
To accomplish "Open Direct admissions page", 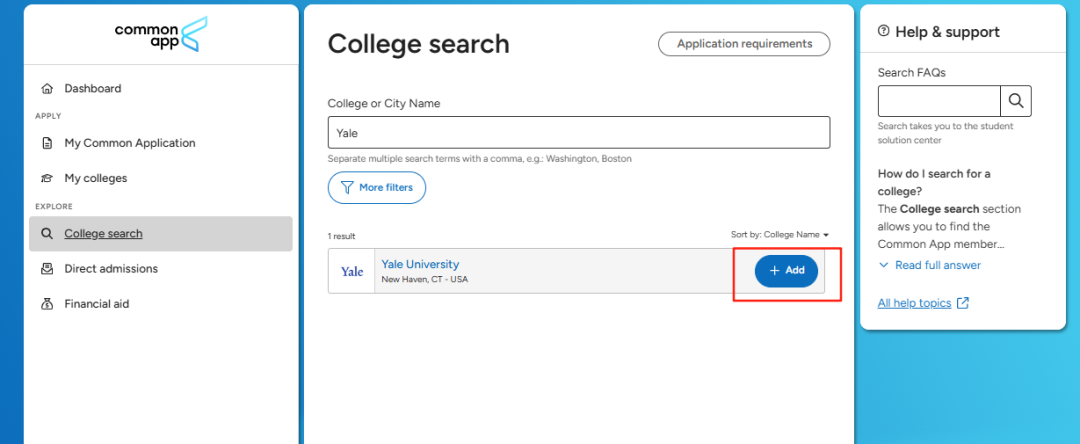I will point(111,269).
